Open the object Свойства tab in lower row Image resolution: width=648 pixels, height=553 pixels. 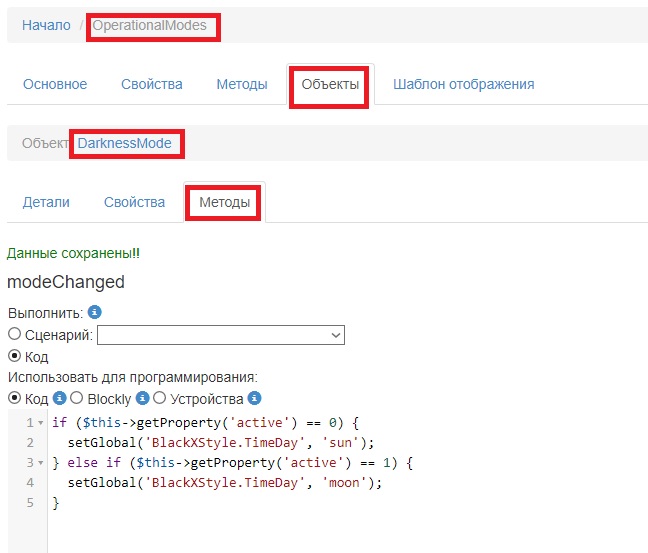coord(134,202)
